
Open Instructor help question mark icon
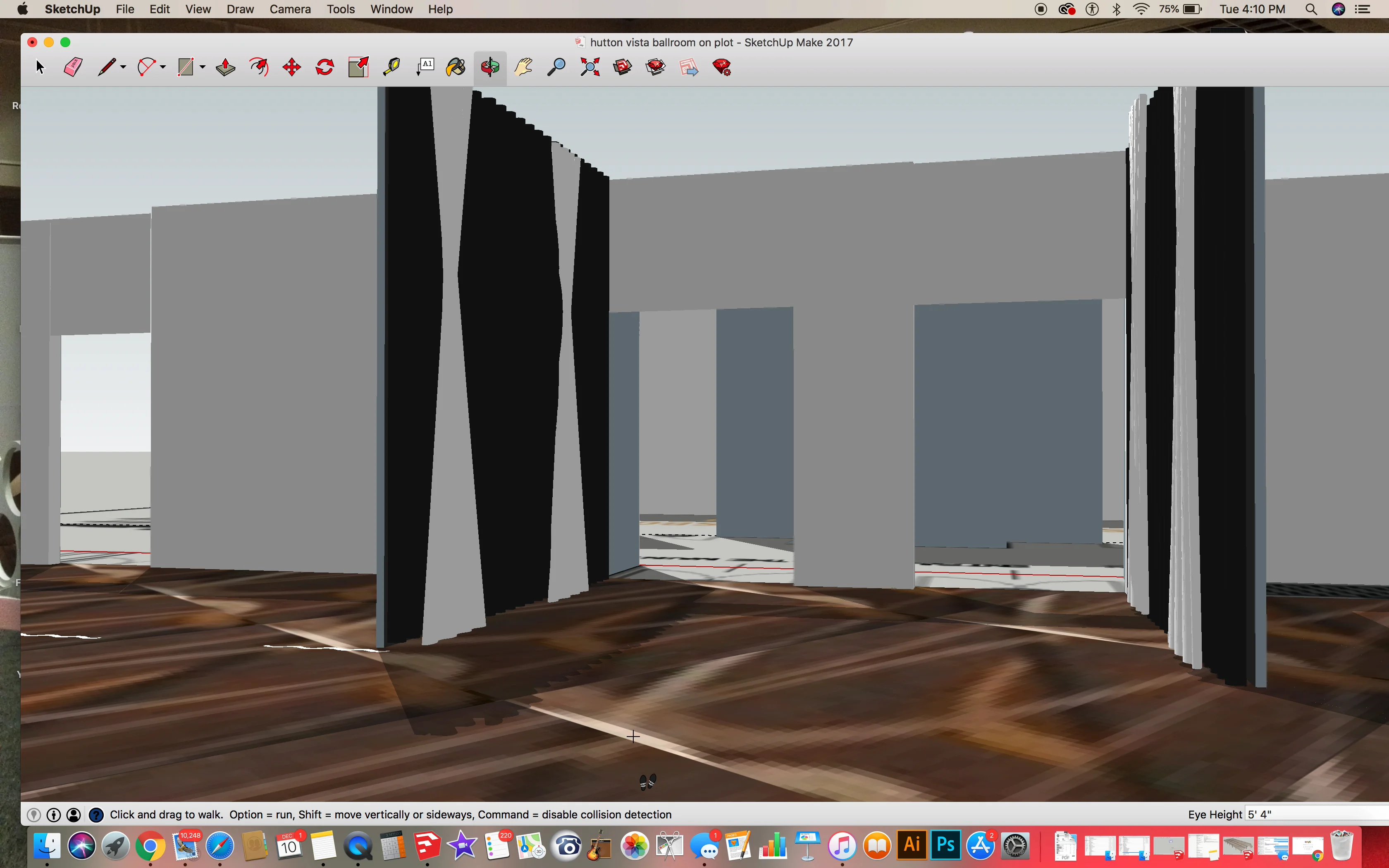tap(96, 815)
